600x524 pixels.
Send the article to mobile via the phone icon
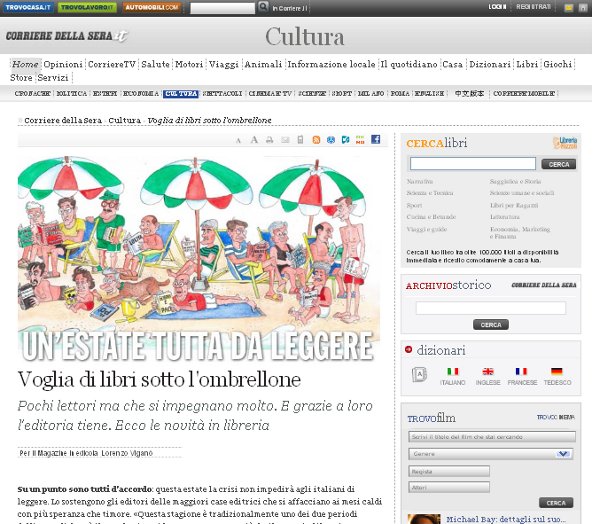[x=301, y=140]
